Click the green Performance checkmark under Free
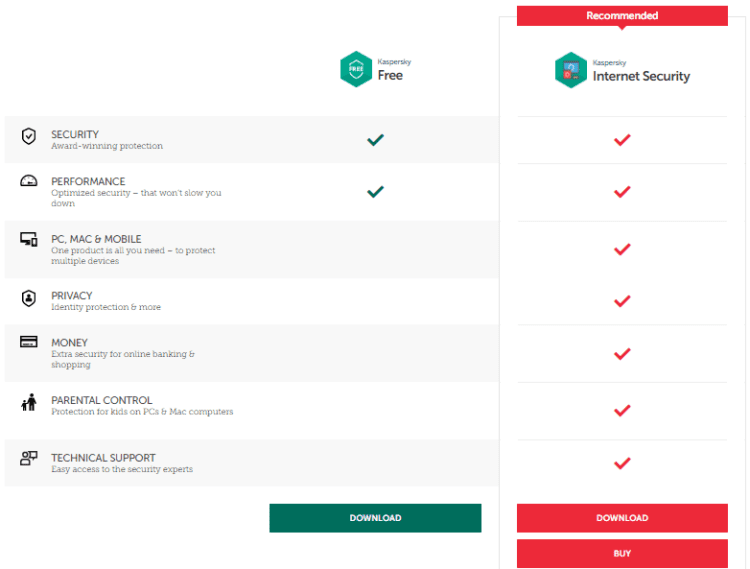This screenshot has height=569, width=750. pyautogui.click(x=375, y=191)
